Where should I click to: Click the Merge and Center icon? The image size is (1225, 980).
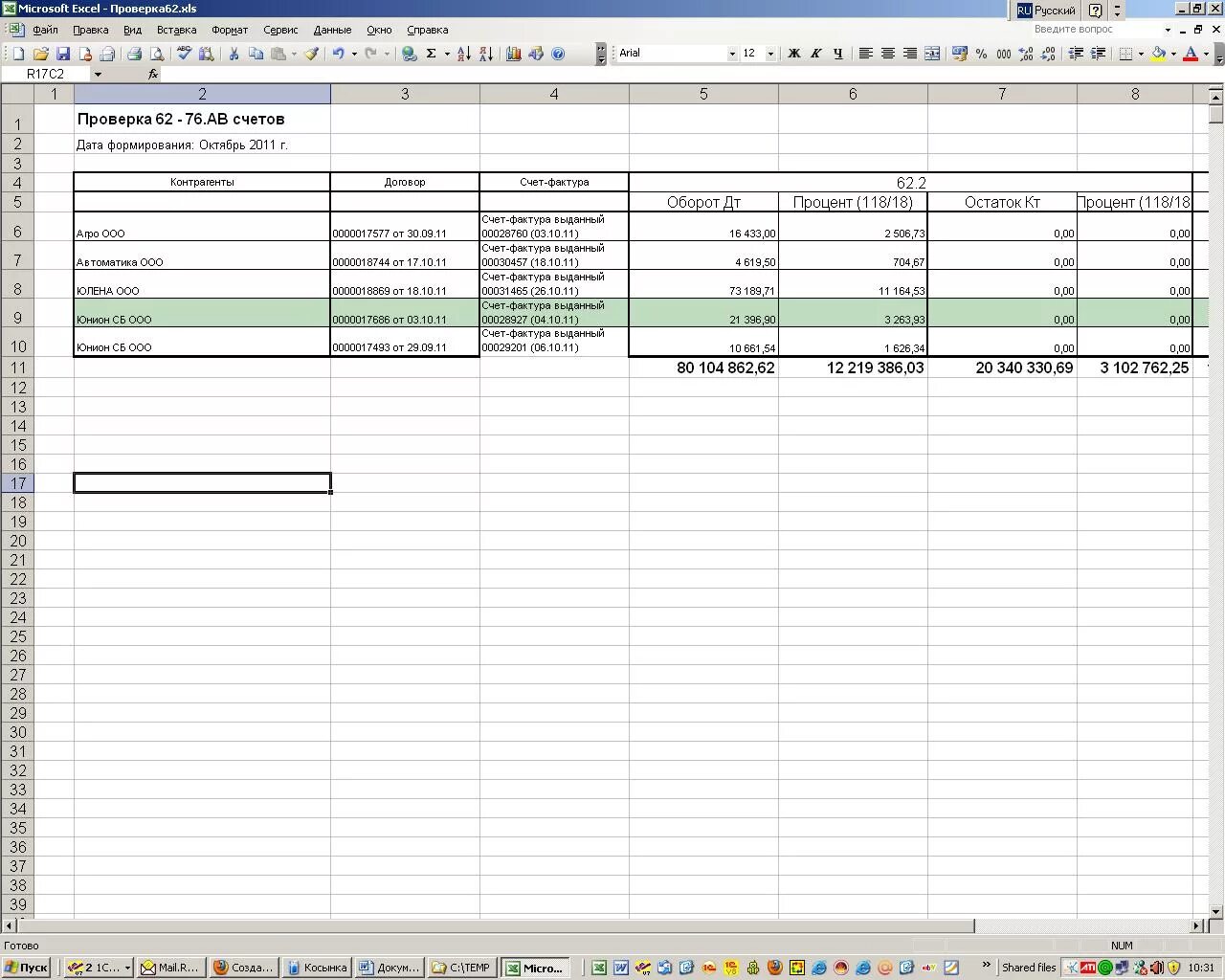point(932,54)
